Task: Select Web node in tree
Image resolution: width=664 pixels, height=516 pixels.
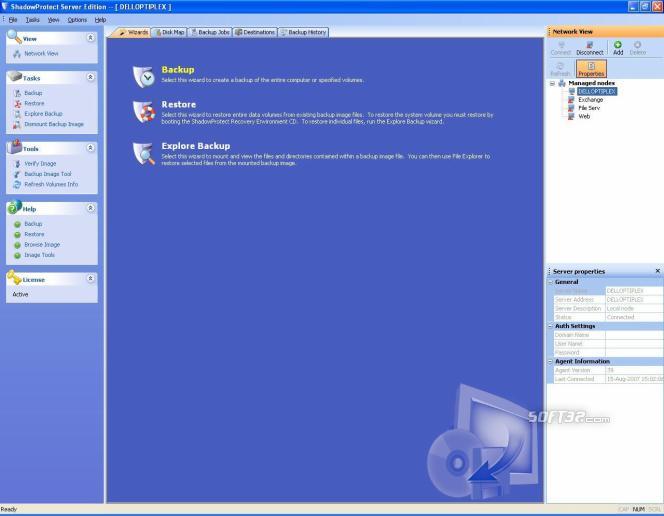Action: click(x=584, y=116)
